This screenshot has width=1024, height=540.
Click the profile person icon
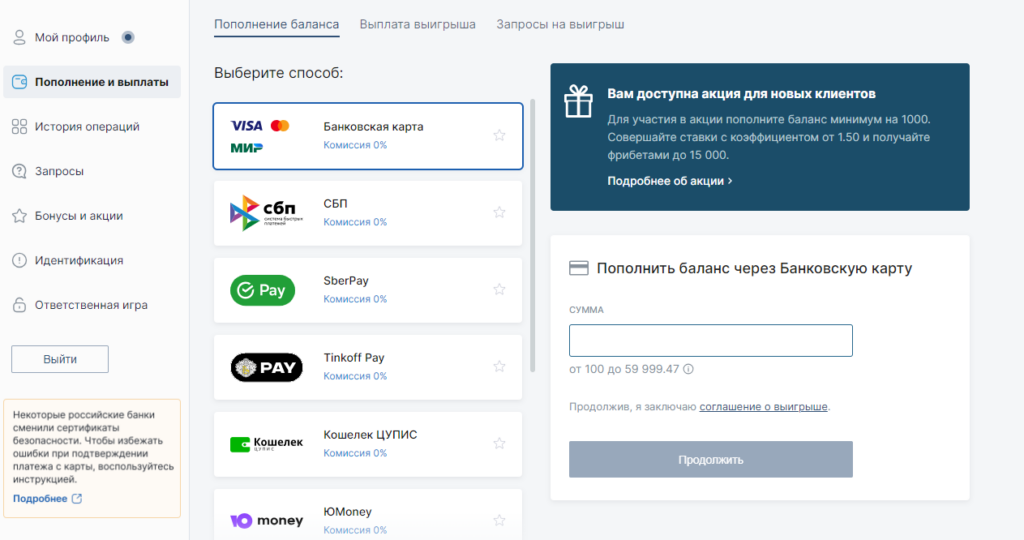[19, 37]
